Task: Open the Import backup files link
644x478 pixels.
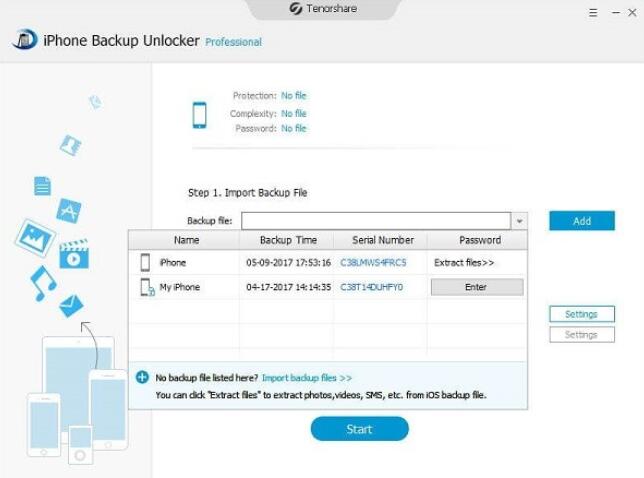Action: [x=307, y=378]
